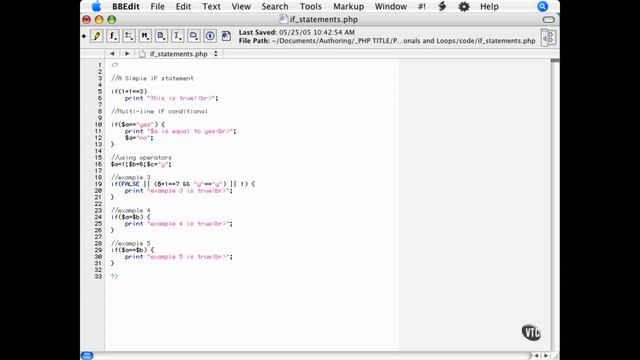Open the View menu

(x=241, y=7)
